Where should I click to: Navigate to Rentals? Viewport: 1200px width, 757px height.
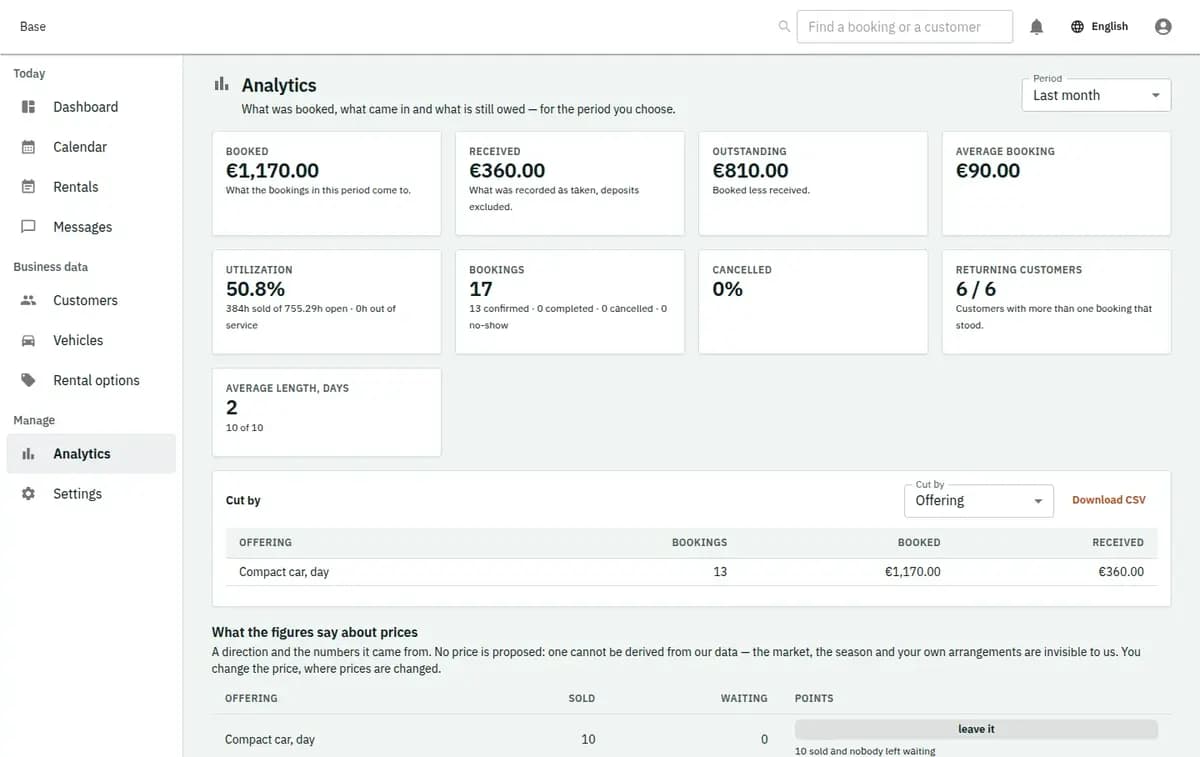click(x=91, y=187)
